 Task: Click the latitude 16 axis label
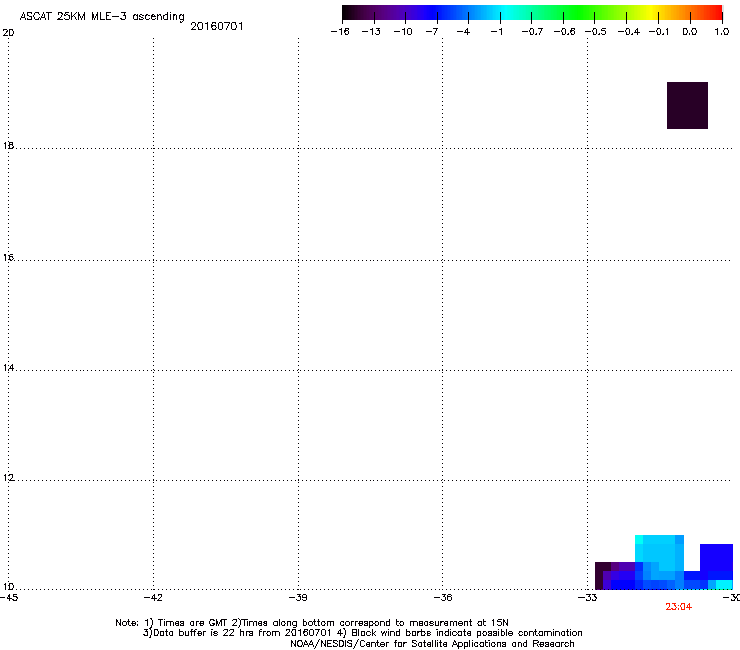click(x=8, y=258)
